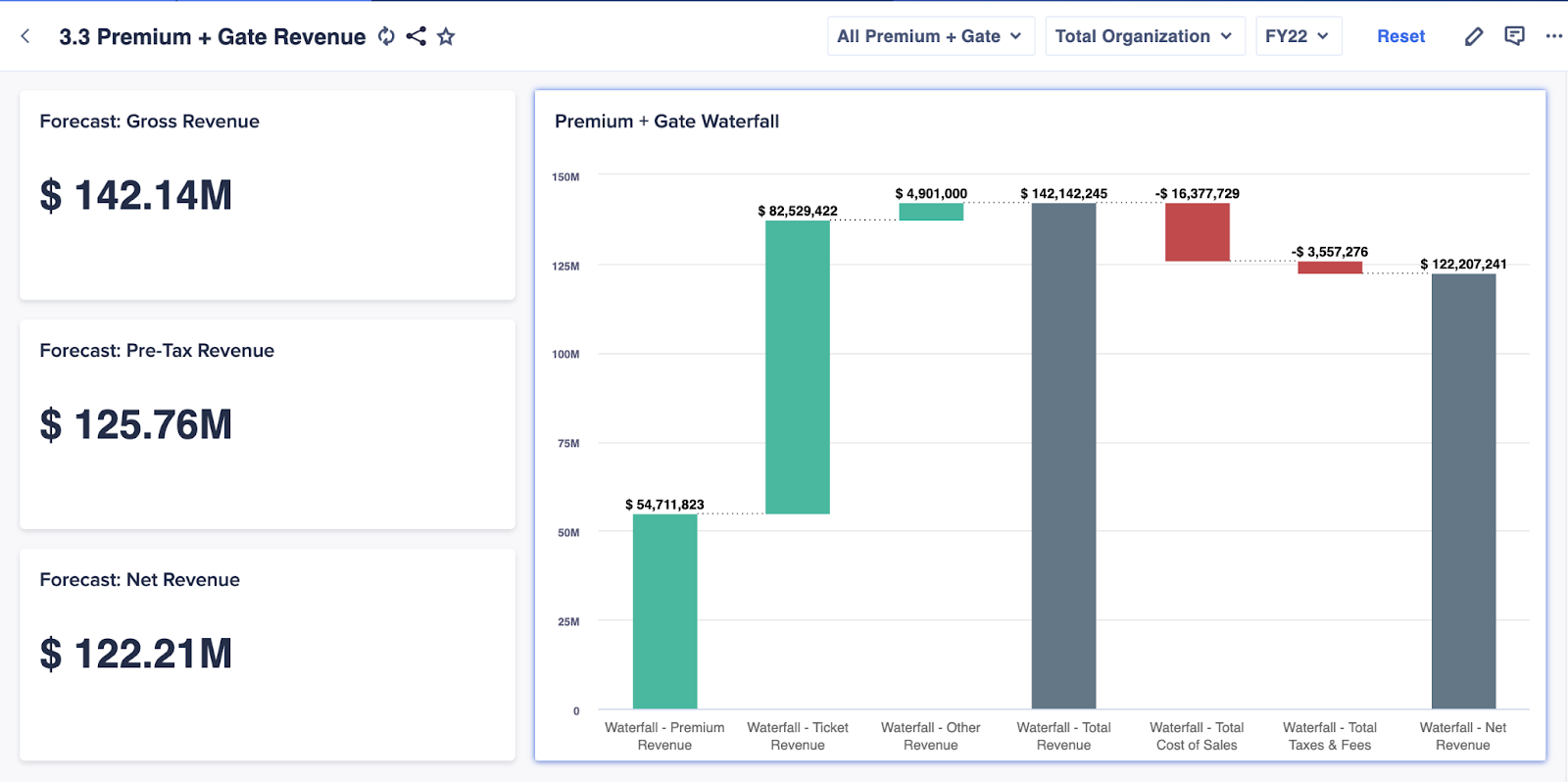Expand the All Premium + Gate dropdown
This screenshot has height=782, width=1568.
pos(930,36)
